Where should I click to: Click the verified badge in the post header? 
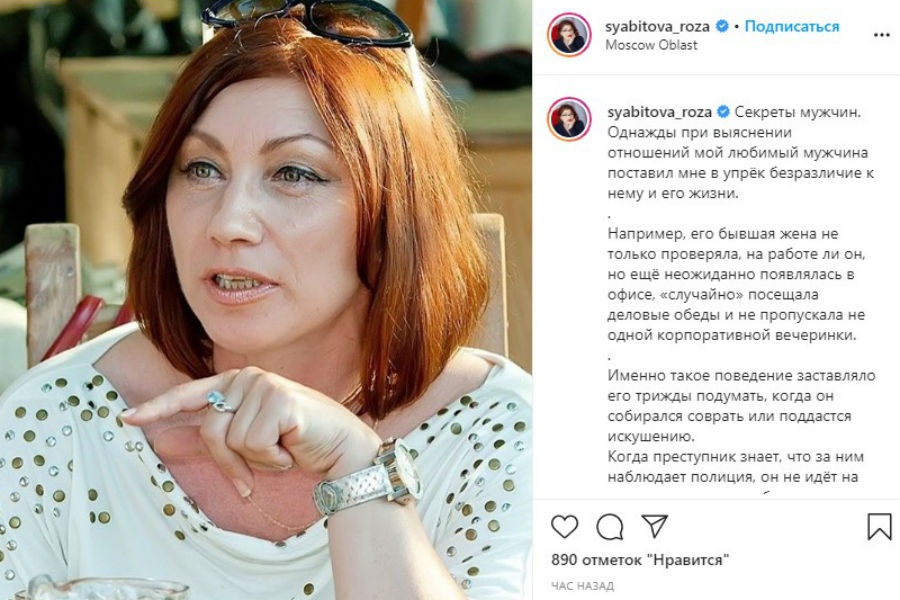[x=722, y=26]
